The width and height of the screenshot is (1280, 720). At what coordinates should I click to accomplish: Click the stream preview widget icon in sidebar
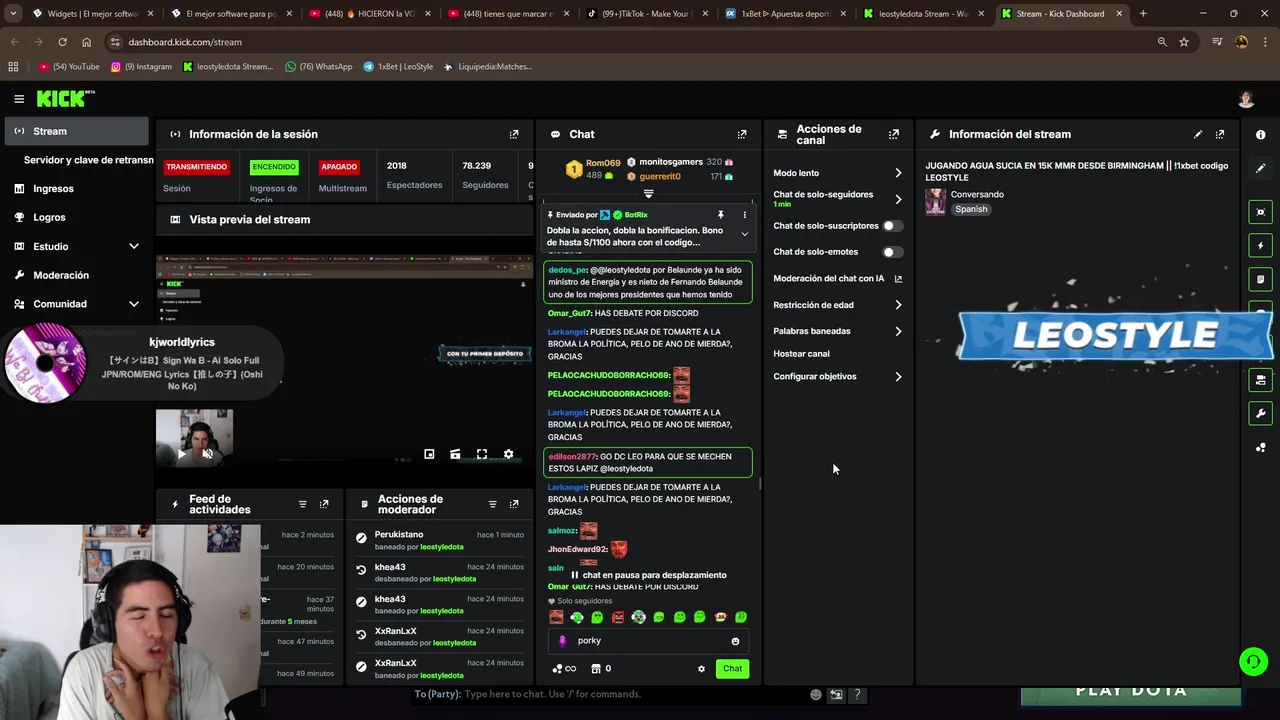tap(1260, 212)
